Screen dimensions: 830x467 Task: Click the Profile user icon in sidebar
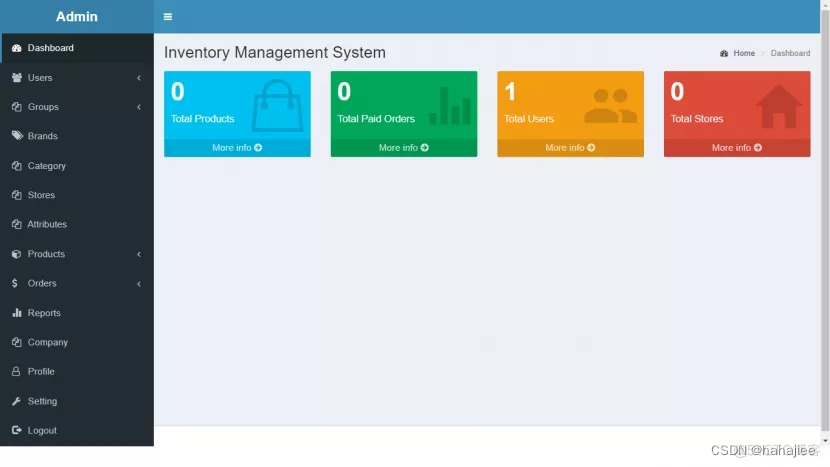tap(16, 372)
